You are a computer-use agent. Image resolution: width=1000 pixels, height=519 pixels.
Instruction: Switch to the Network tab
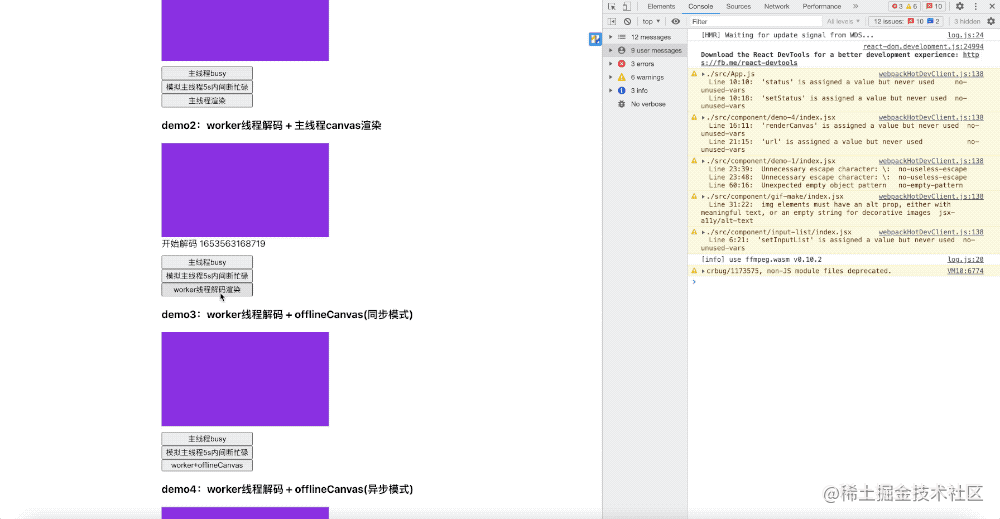coord(777,6)
